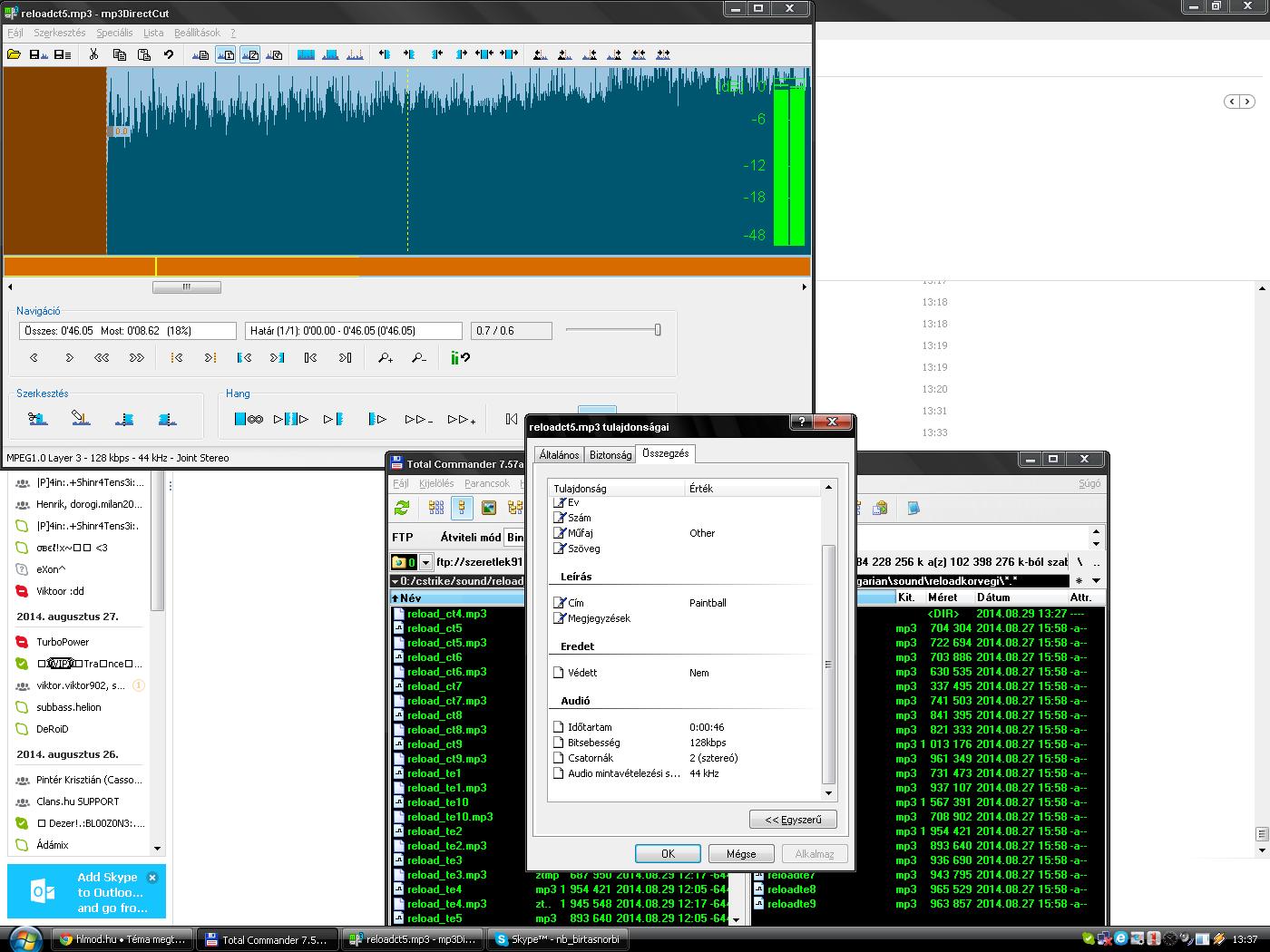
Task: Click the brief-view icon in Total Commander toolbar
Action: point(436,508)
